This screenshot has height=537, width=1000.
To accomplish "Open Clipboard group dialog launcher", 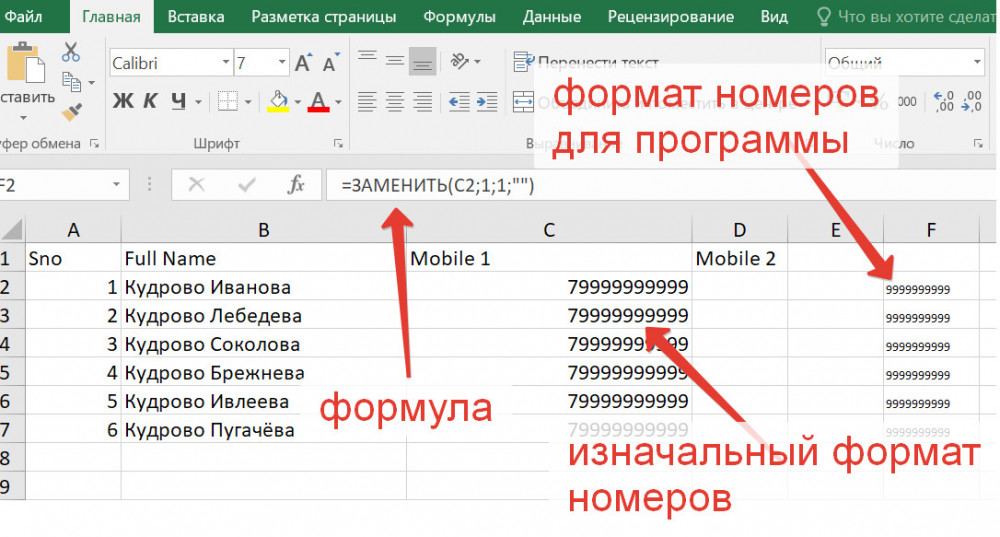I will pyautogui.click(x=94, y=144).
